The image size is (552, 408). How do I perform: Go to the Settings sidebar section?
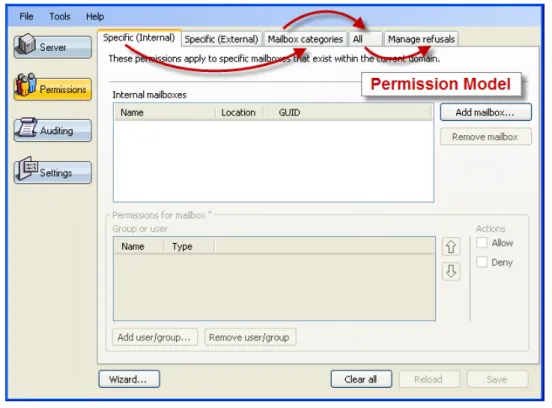(x=53, y=172)
